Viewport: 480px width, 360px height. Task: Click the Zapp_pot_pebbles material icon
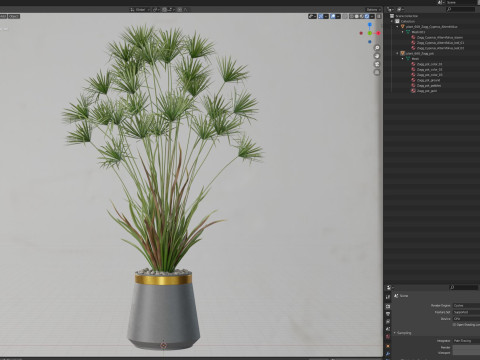(413, 86)
